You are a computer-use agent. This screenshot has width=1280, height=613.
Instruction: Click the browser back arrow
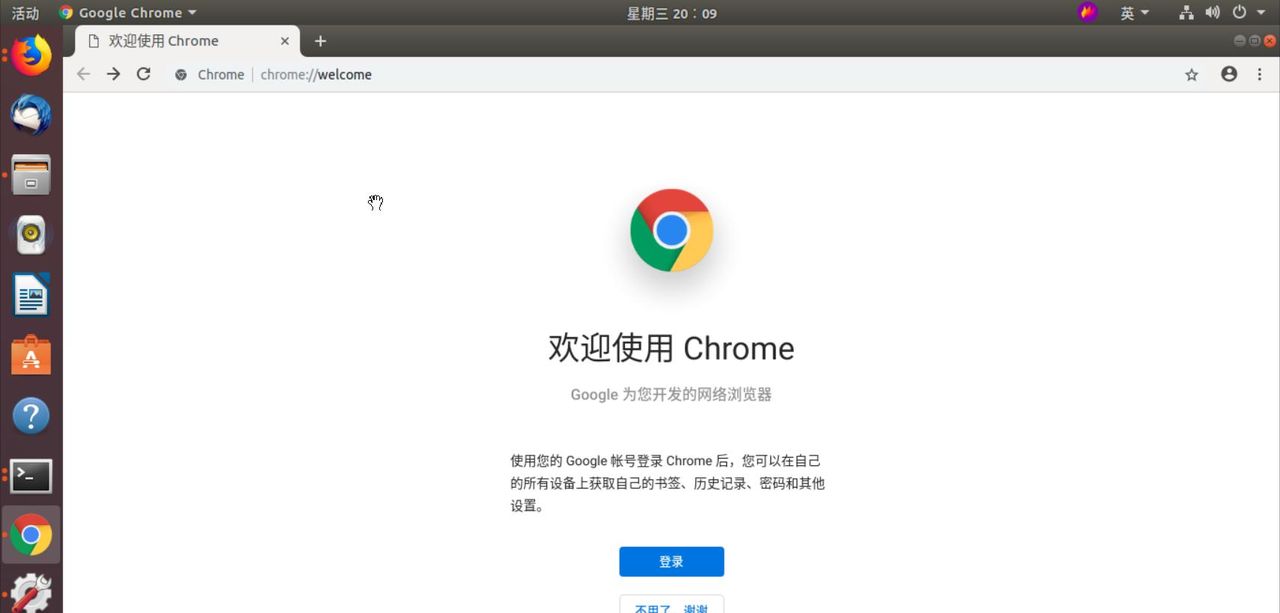point(83,74)
